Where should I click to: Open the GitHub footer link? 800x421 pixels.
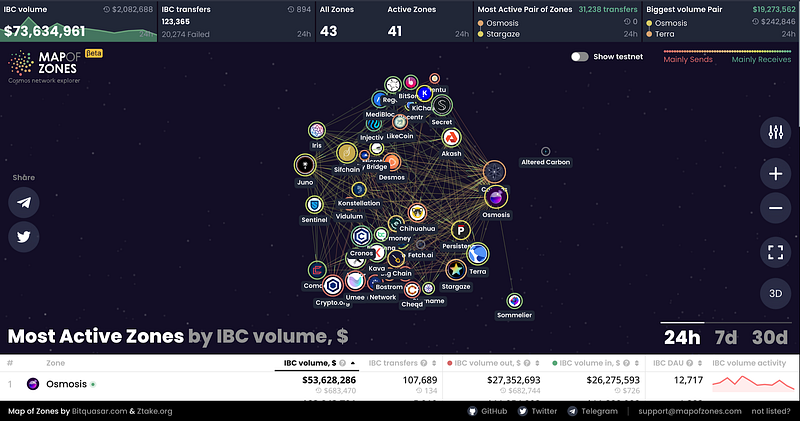click(x=488, y=411)
